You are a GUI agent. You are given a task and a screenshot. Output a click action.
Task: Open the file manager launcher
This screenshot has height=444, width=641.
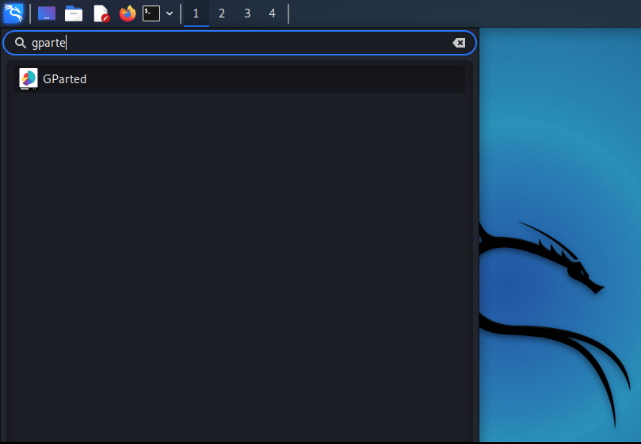pos(74,13)
